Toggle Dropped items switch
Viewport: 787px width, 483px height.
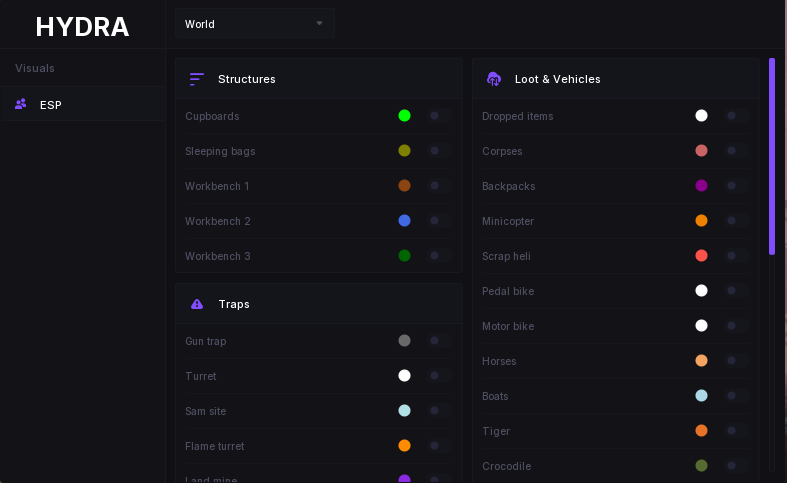point(736,116)
